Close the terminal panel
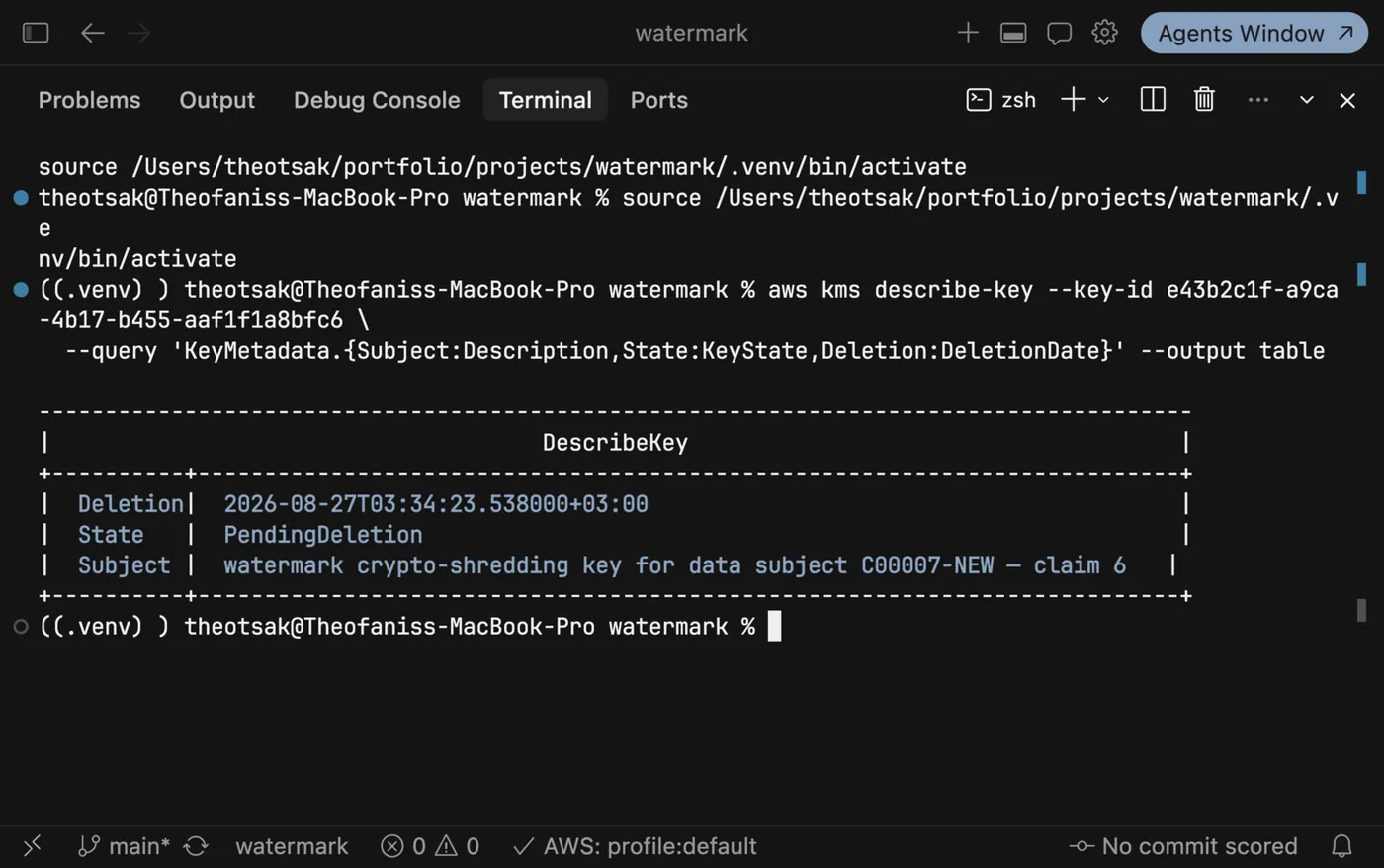 point(1347,100)
